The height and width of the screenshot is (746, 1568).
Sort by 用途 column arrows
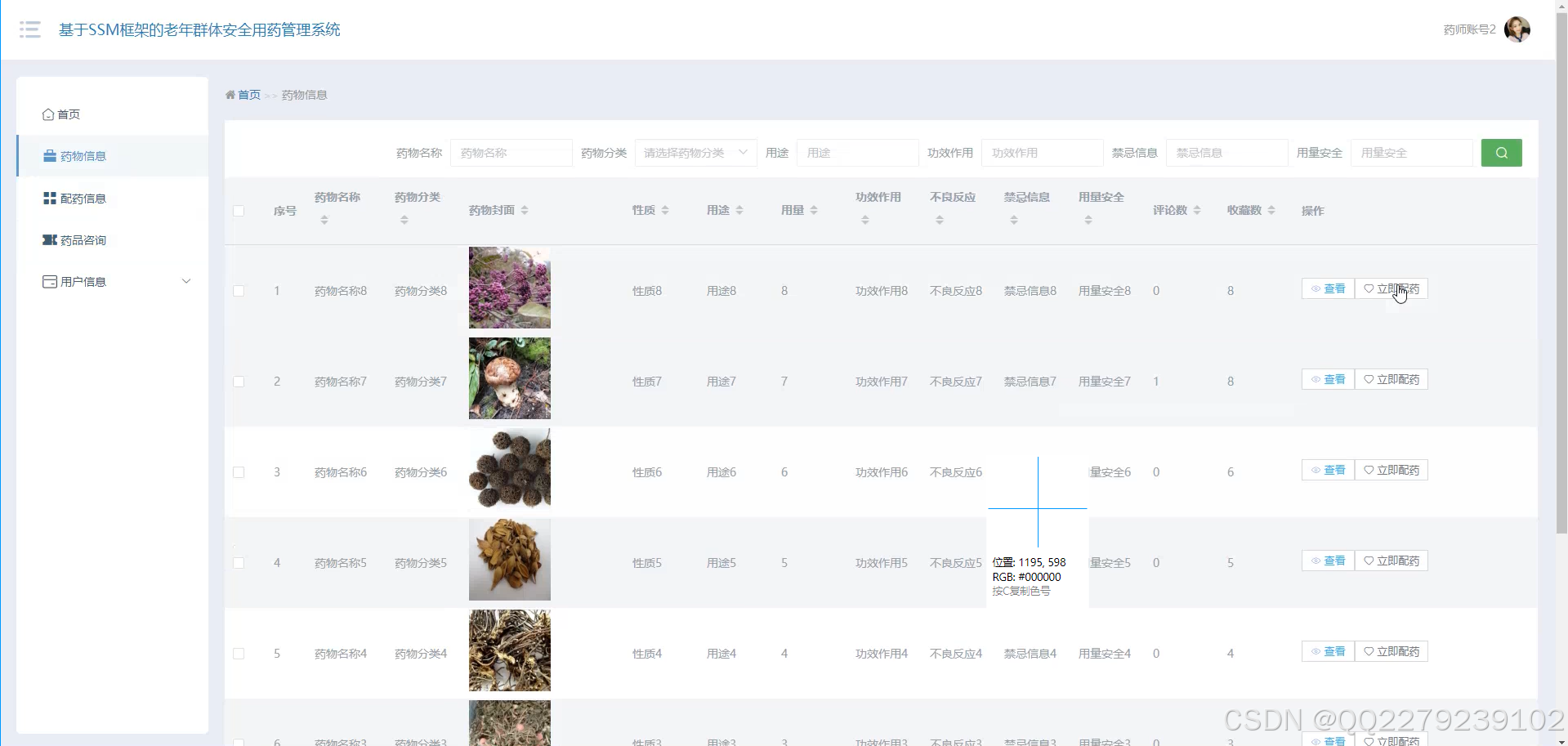click(739, 210)
